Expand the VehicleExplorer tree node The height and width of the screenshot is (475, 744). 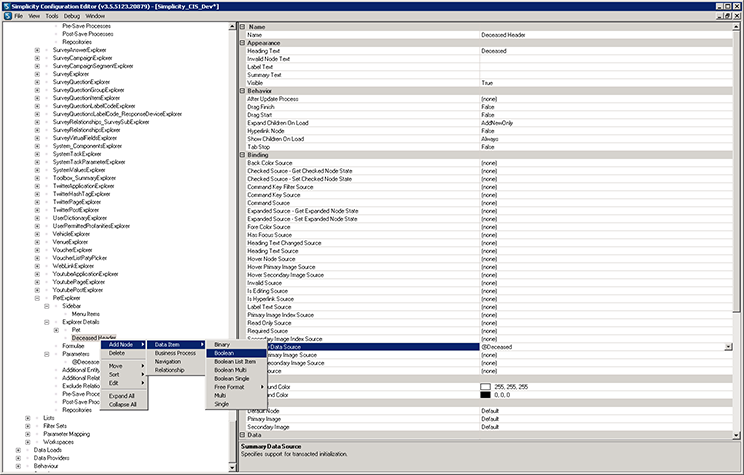click(x=37, y=234)
